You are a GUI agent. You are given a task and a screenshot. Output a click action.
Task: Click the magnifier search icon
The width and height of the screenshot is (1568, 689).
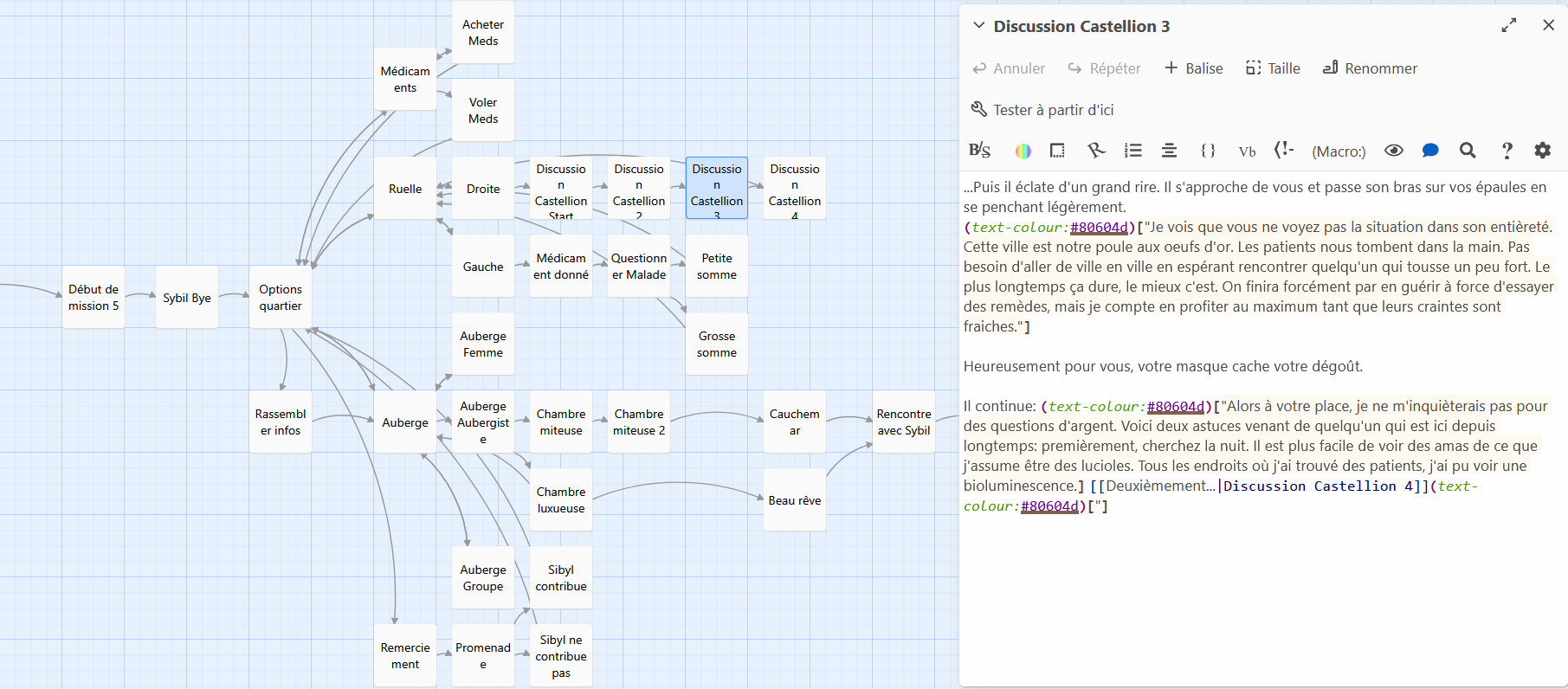click(x=1468, y=151)
